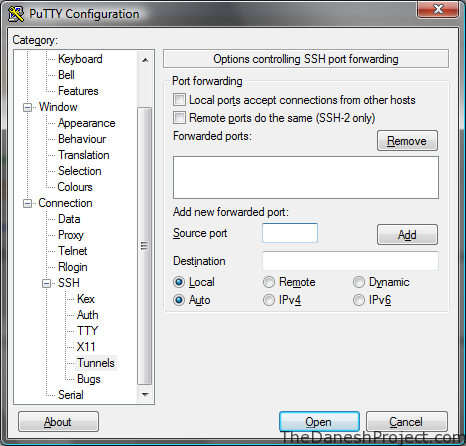Image resolution: width=466 pixels, height=446 pixels.
Task: Click the Source port input field
Action: point(290,233)
